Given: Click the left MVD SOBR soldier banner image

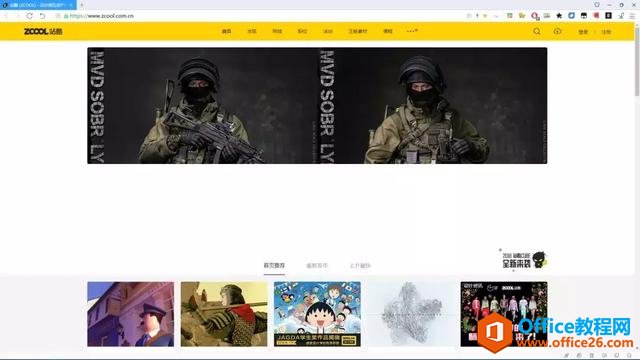Looking at the screenshot, I should 202,106.
